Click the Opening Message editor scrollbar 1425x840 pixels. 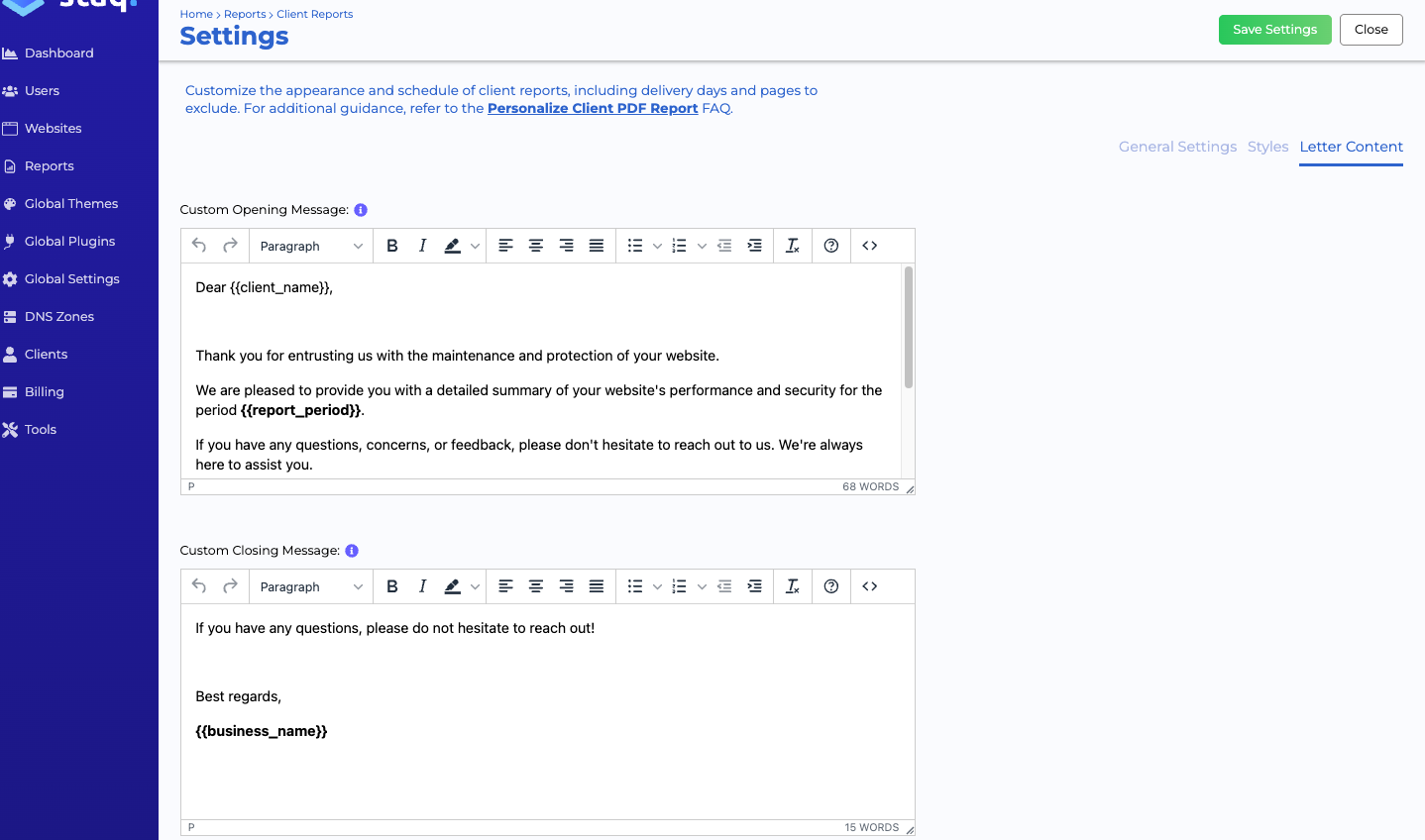pos(908,327)
